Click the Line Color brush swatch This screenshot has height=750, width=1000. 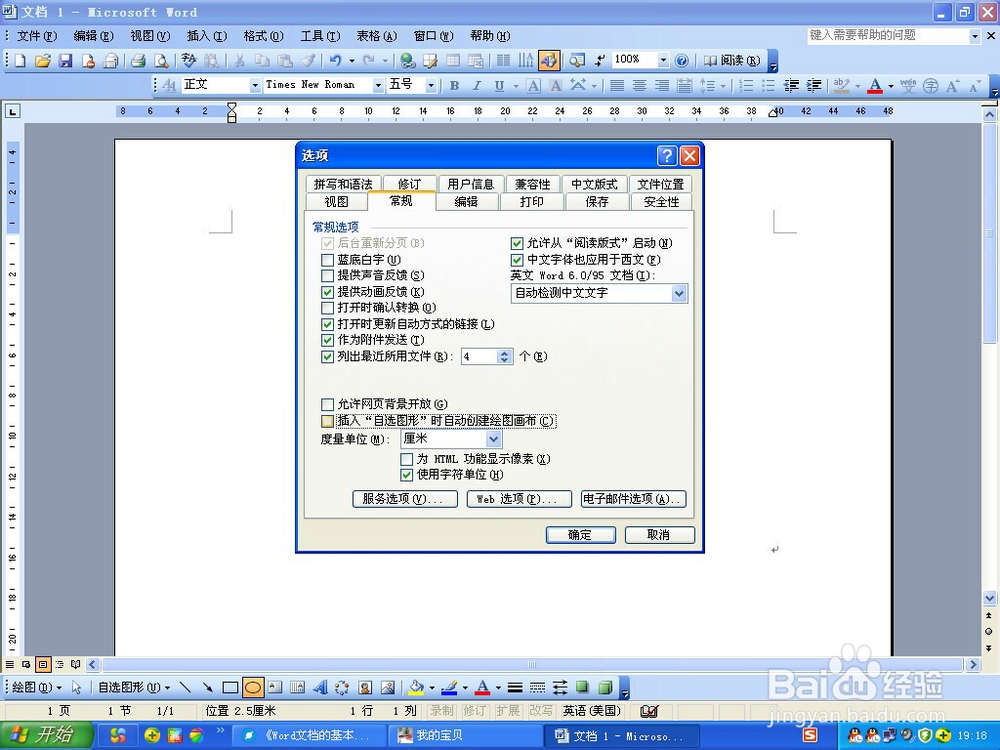pos(449,688)
